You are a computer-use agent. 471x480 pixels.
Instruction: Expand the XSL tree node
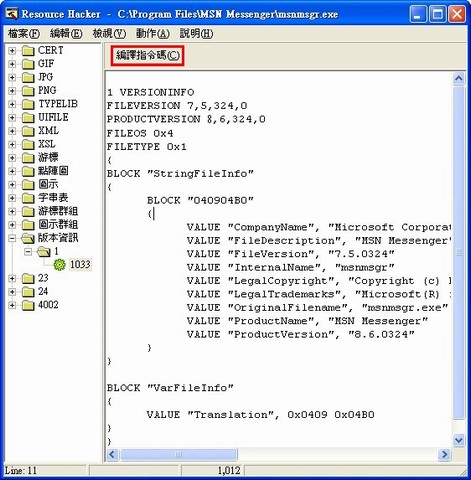12,144
